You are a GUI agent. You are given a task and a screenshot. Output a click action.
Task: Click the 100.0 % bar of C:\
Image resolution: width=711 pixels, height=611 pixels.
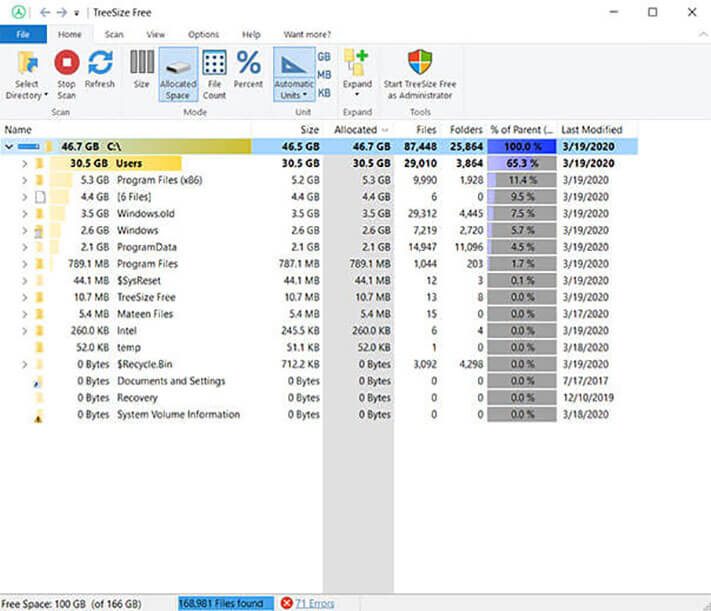[522, 147]
